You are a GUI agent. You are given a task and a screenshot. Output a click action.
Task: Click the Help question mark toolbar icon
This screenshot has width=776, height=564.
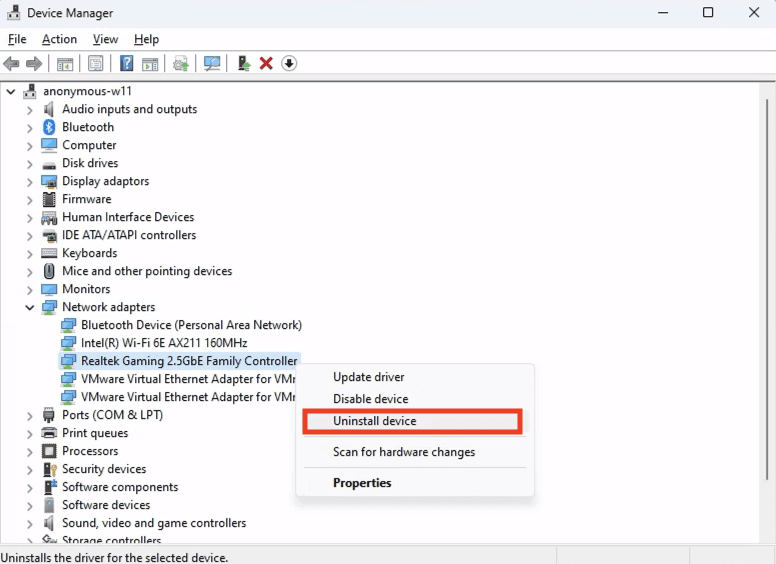pos(127,64)
